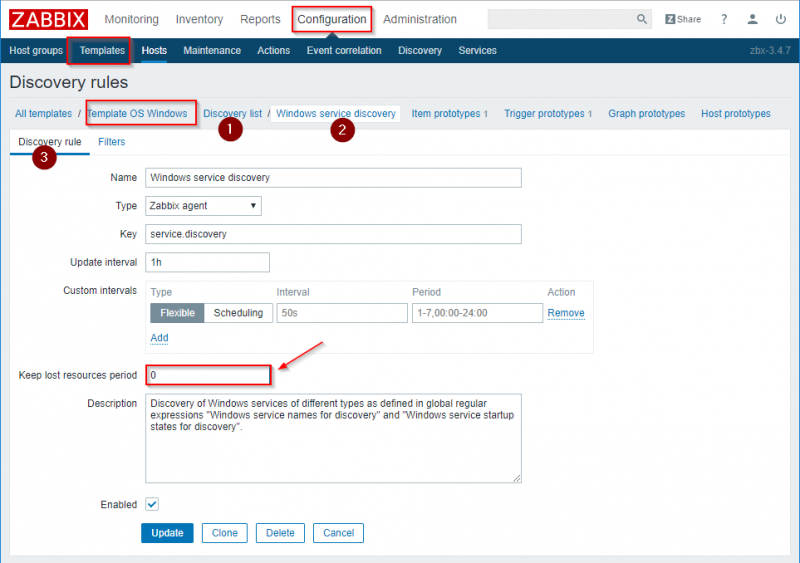The height and width of the screenshot is (563, 800).
Task: Click the Cancel button
Action: pos(338,533)
